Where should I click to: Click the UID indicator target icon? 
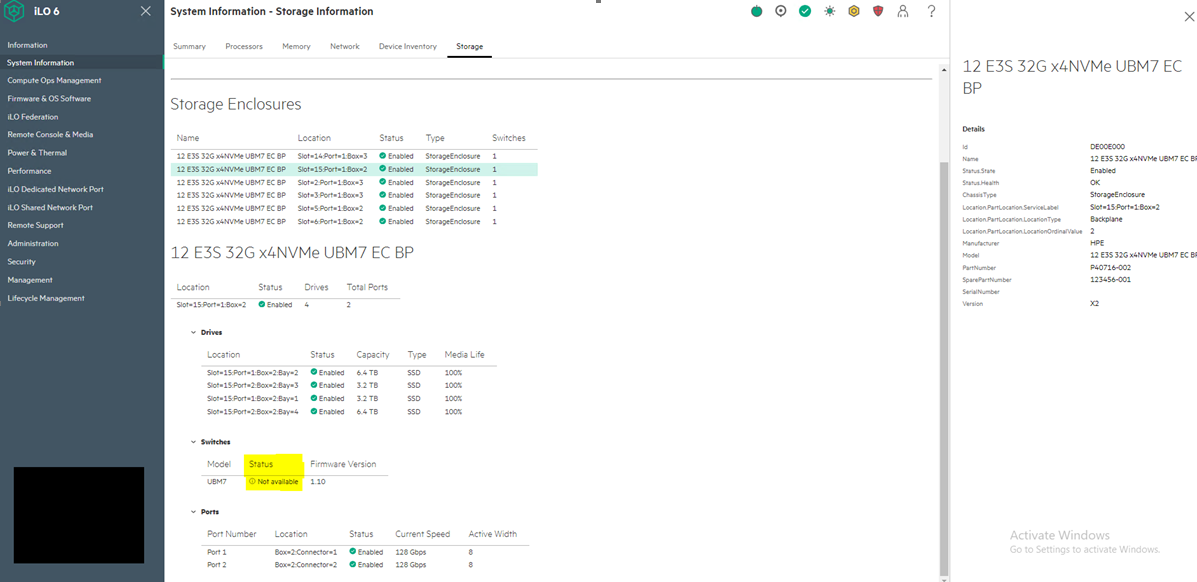[x=780, y=11]
